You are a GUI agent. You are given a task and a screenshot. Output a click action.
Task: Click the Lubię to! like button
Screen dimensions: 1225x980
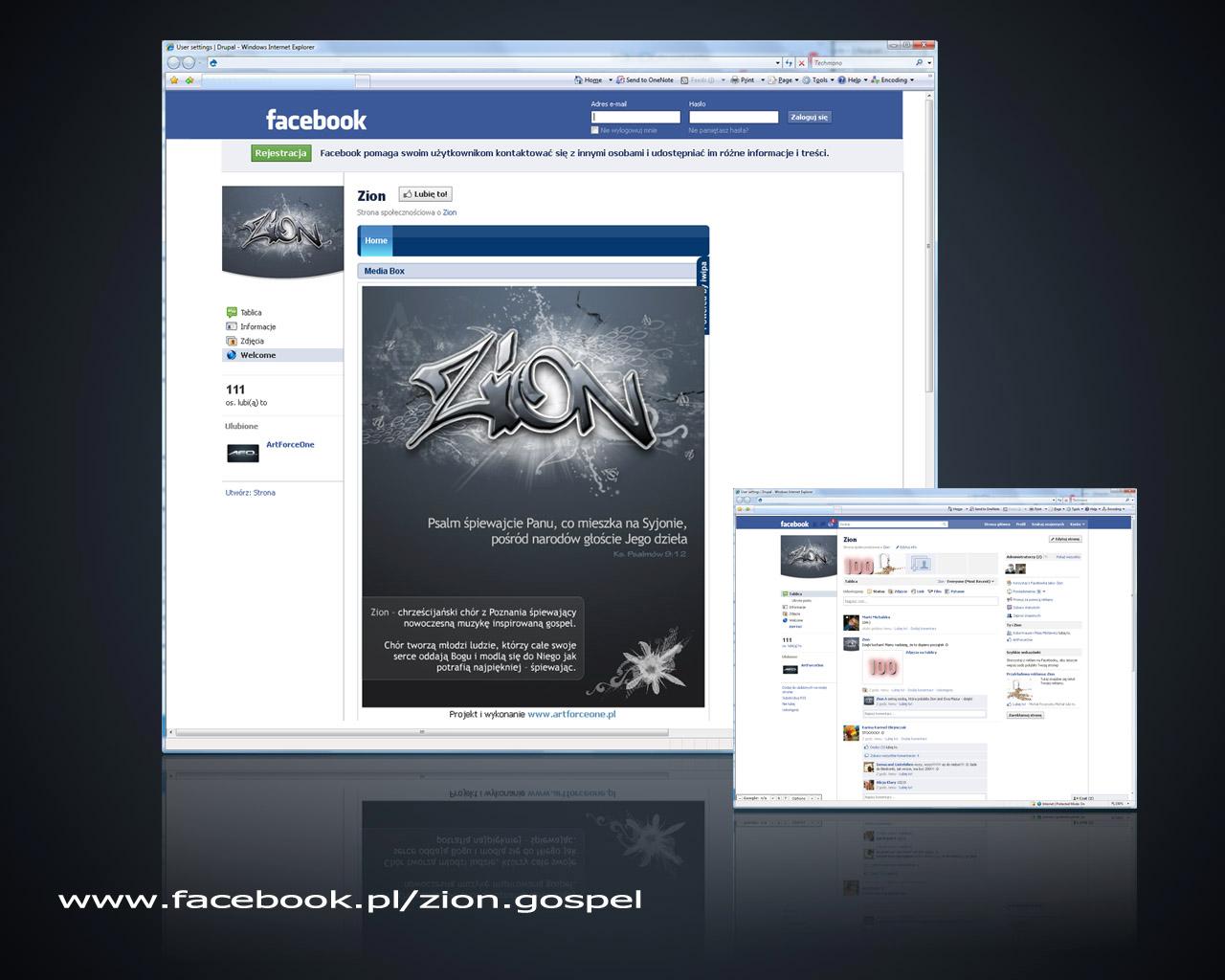tap(425, 194)
